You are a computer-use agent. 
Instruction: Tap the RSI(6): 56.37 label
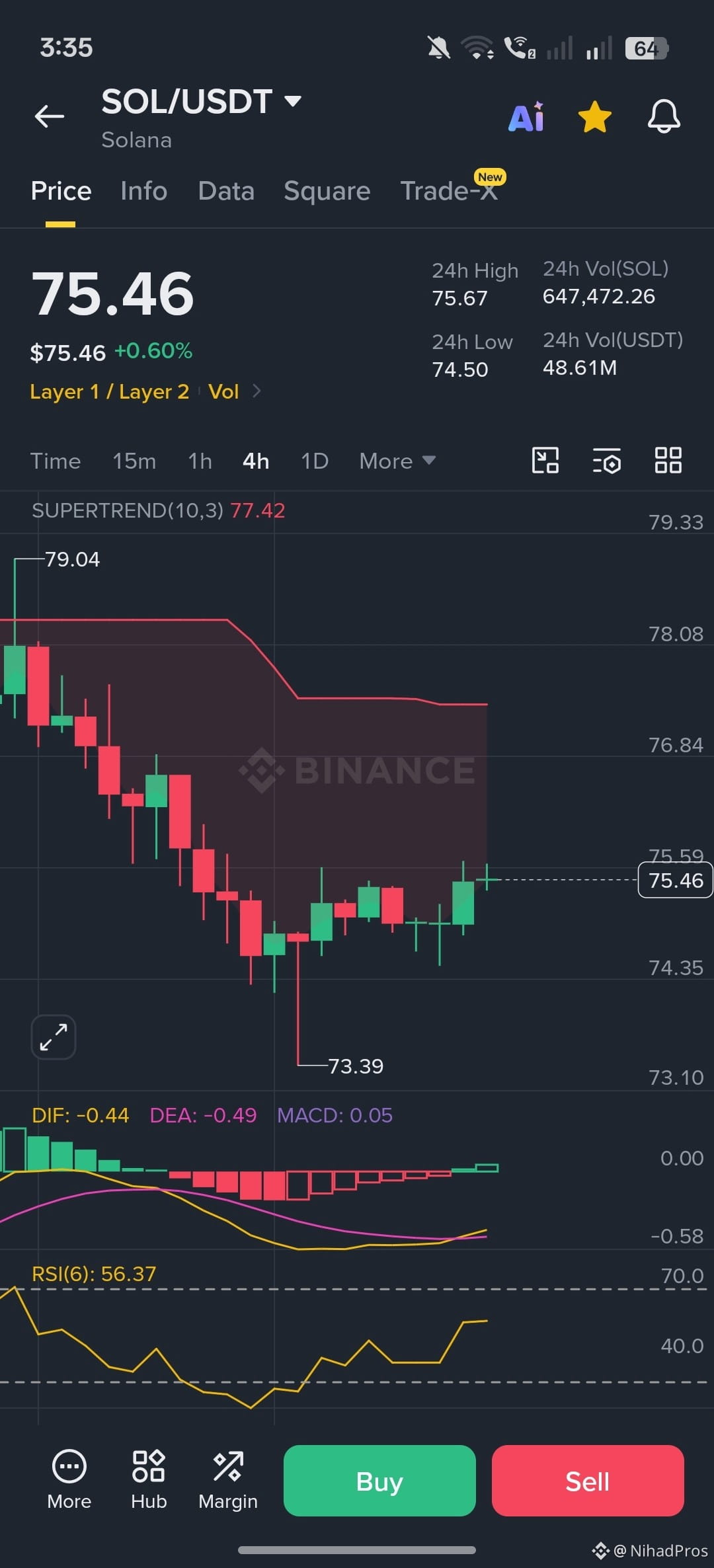(94, 1274)
